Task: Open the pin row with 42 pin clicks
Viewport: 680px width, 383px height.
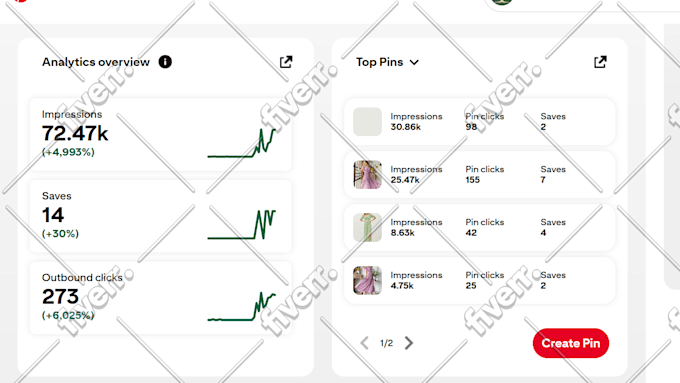Action: pyautogui.click(x=480, y=227)
